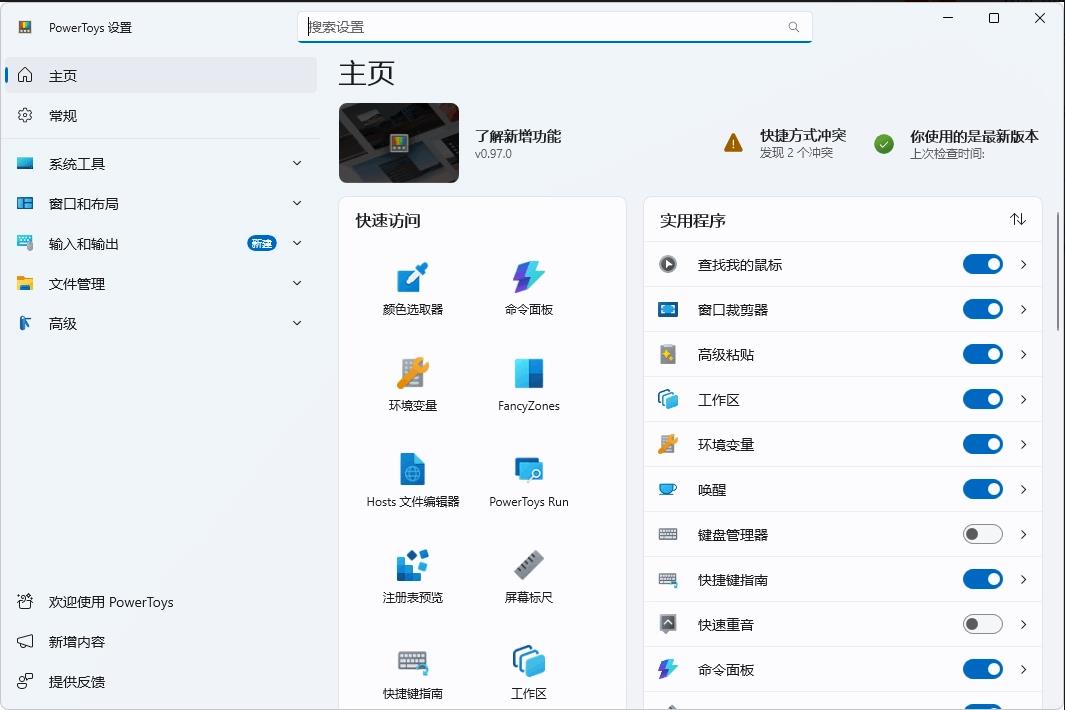This screenshot has width=1065, height=710.
Task: Enable the 键盘管理器 toggle
Action: tap(982, 534)
